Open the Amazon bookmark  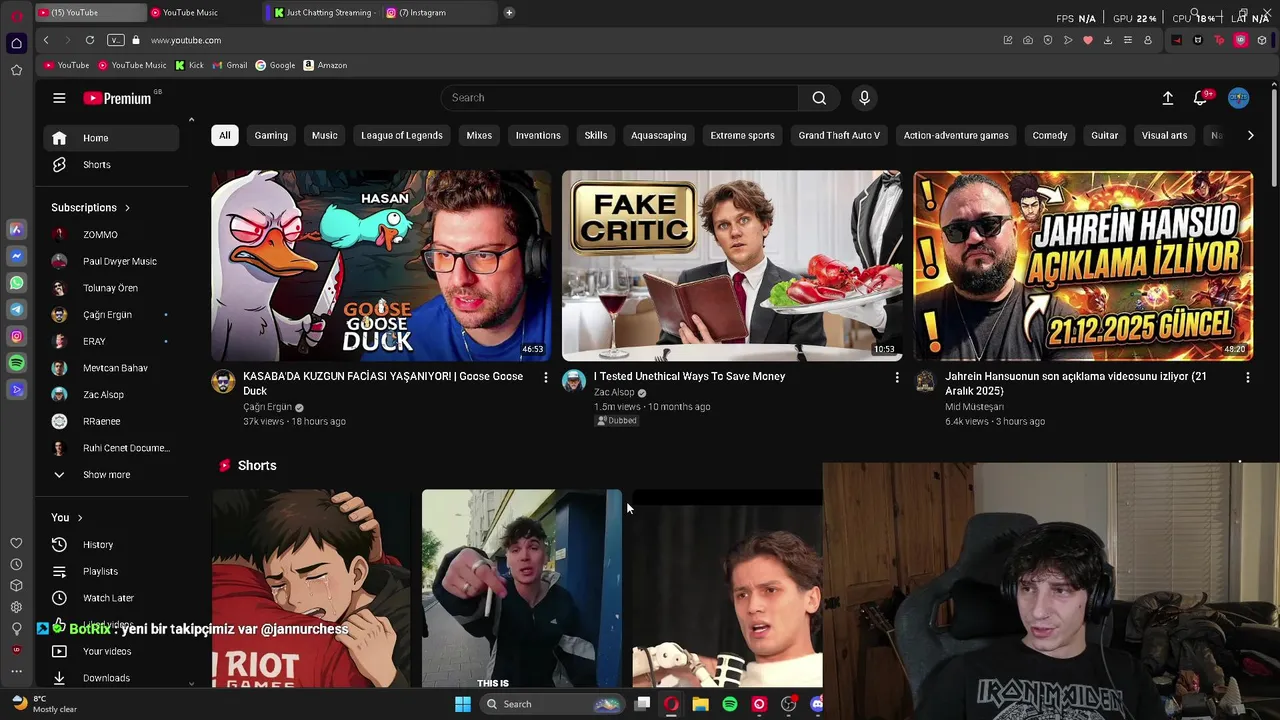(x=325, y=65)
